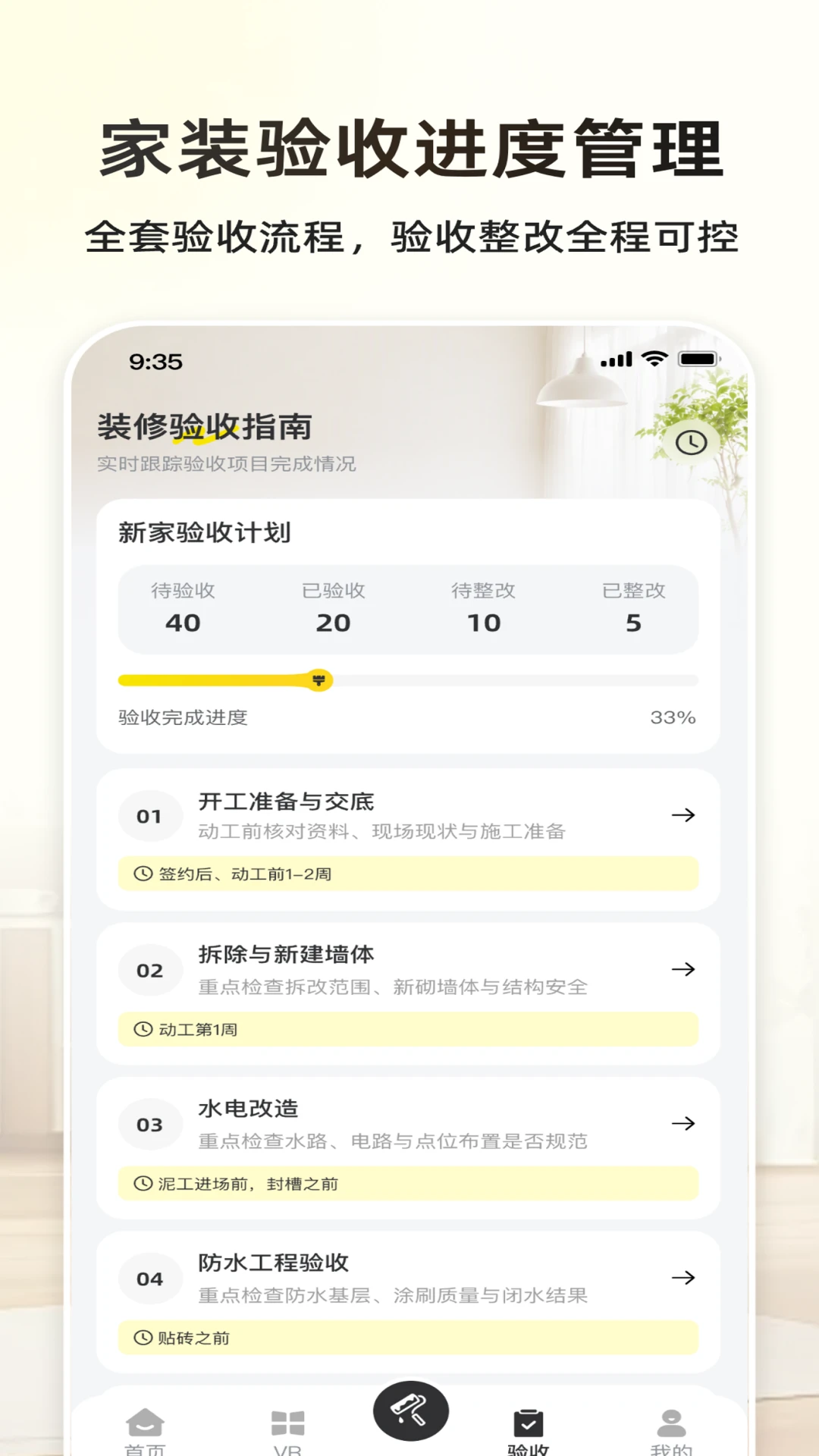The width and height of the screenshot is (819, 1456).
Task: Tap the 泥工进场前，封槽之前 time label
Action: [248, 1184]
